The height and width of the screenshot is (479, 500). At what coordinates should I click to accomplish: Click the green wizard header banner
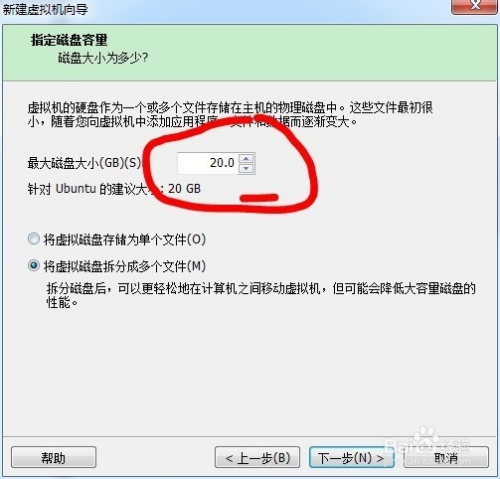[x=250, y=52]
